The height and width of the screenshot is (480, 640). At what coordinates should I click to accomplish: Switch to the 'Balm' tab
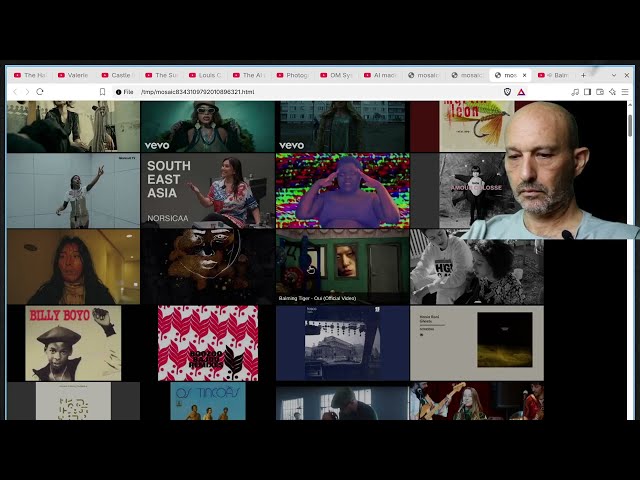554,75
